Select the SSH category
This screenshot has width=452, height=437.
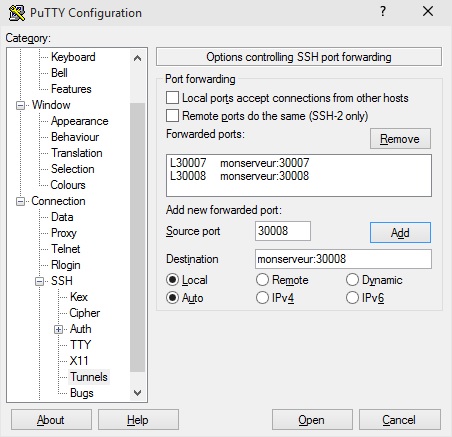(x=62, y=281)
